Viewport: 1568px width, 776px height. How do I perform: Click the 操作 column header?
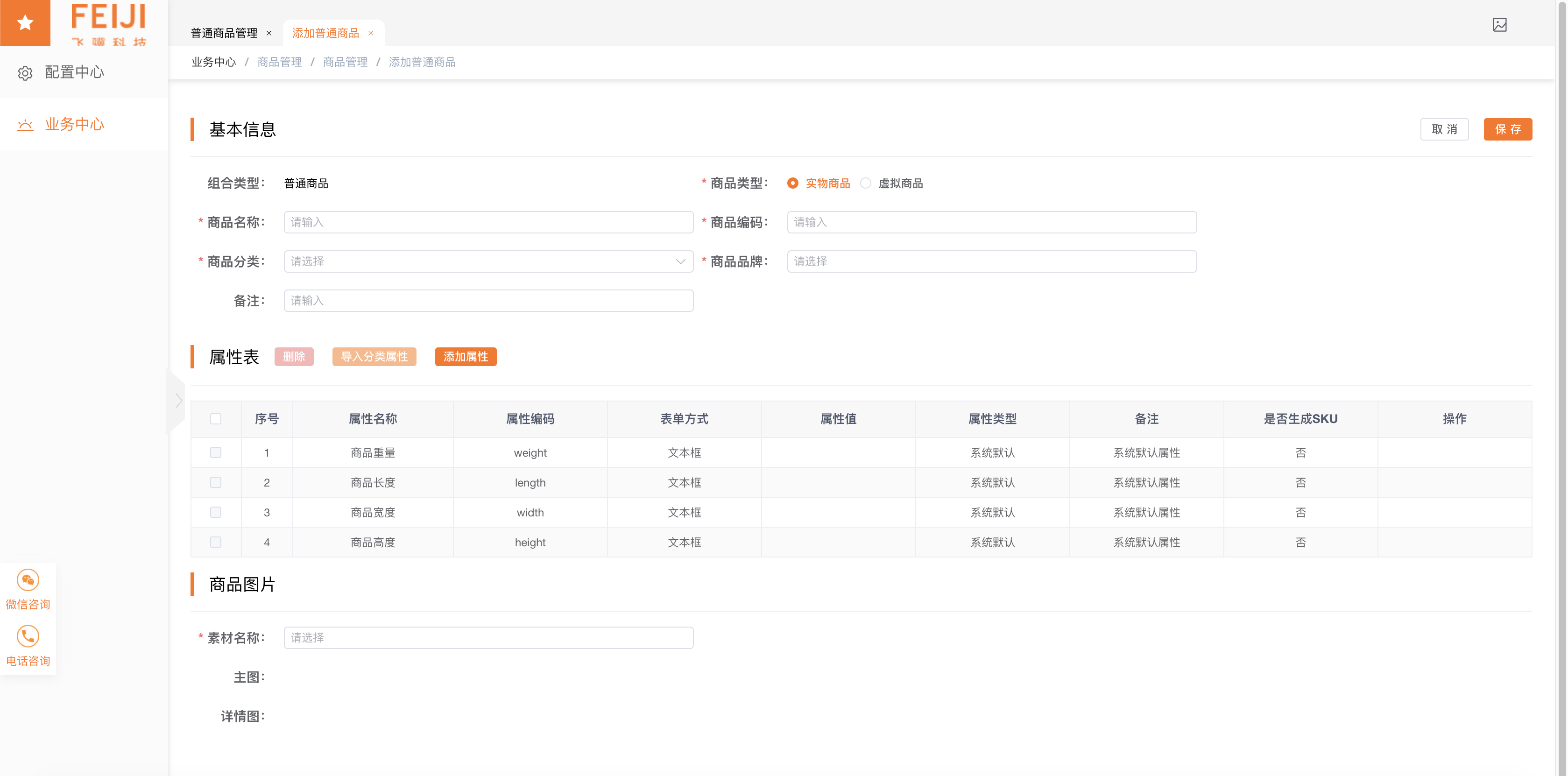pyautogui.click(x=1454, y=419)
